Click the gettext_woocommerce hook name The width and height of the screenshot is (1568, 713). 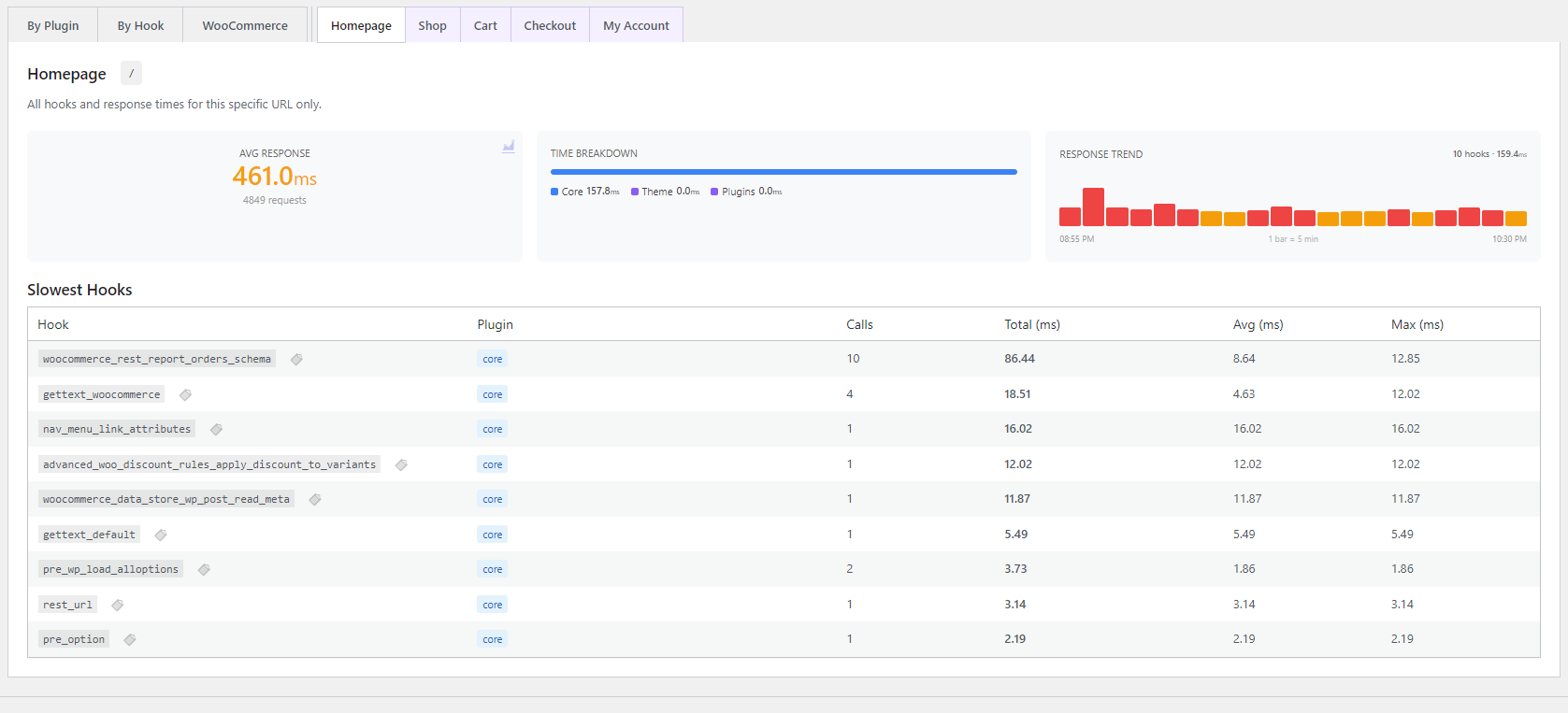tap(101, 394)
